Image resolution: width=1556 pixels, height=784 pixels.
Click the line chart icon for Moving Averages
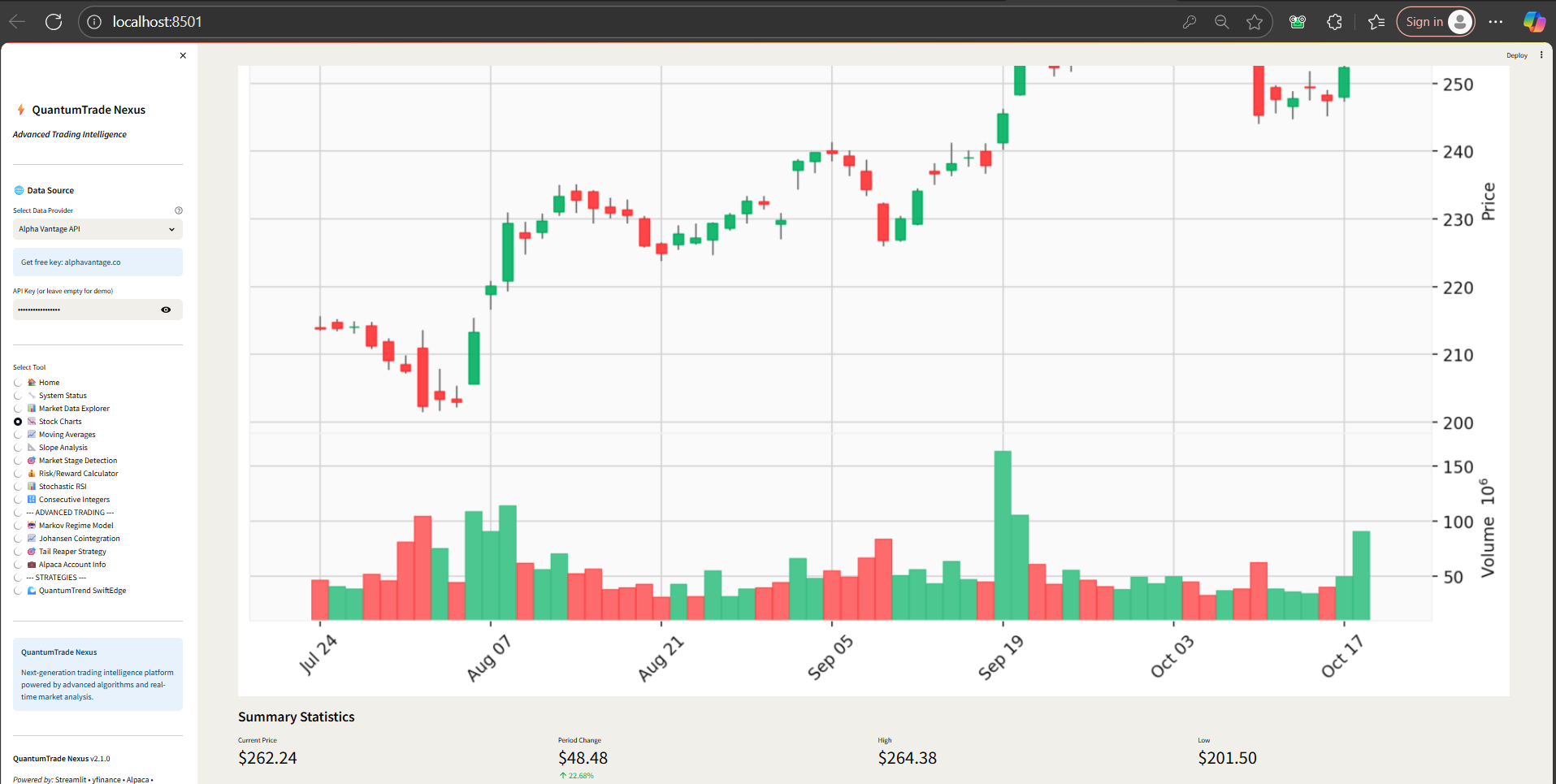tap(32, 434)
